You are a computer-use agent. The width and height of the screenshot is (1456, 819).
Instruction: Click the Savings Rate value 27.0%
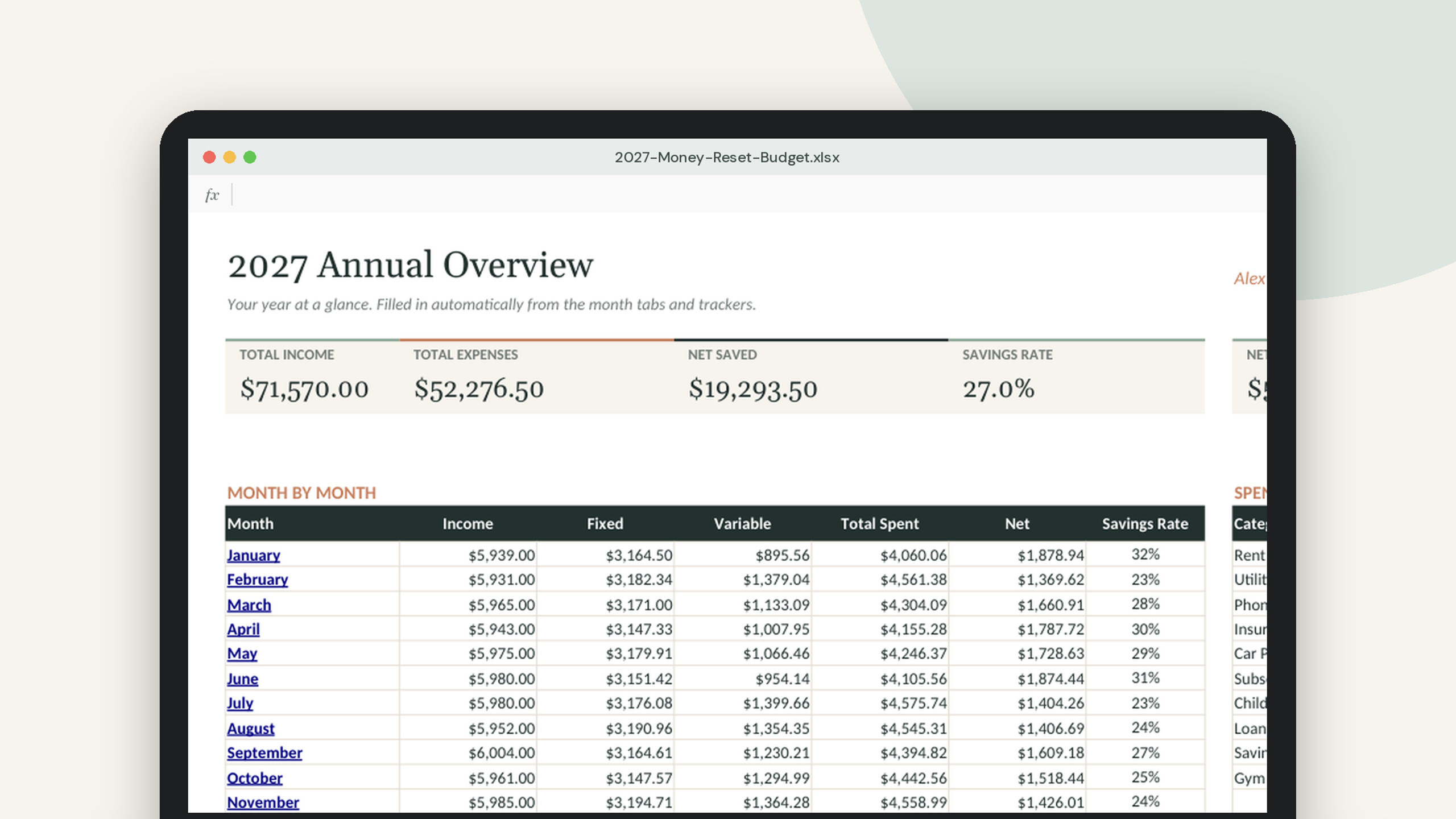998,389
